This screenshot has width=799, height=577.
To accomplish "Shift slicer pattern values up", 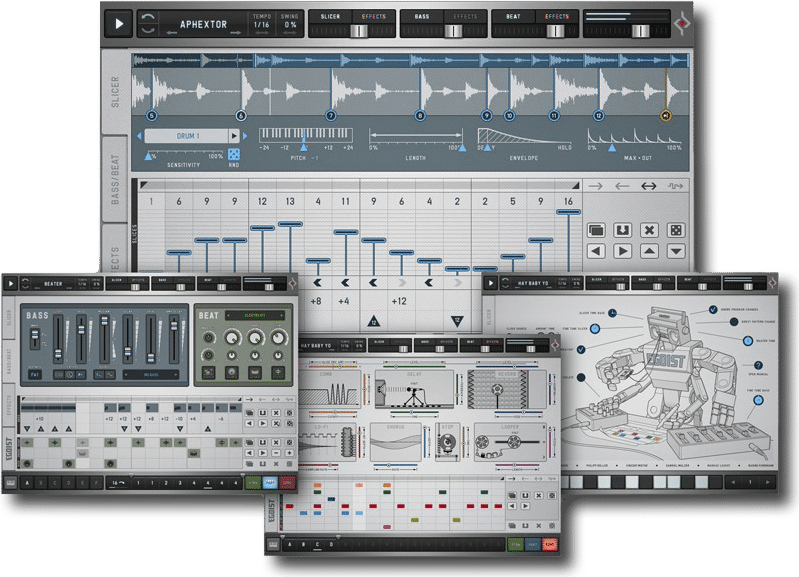I will tap(649, 251).
